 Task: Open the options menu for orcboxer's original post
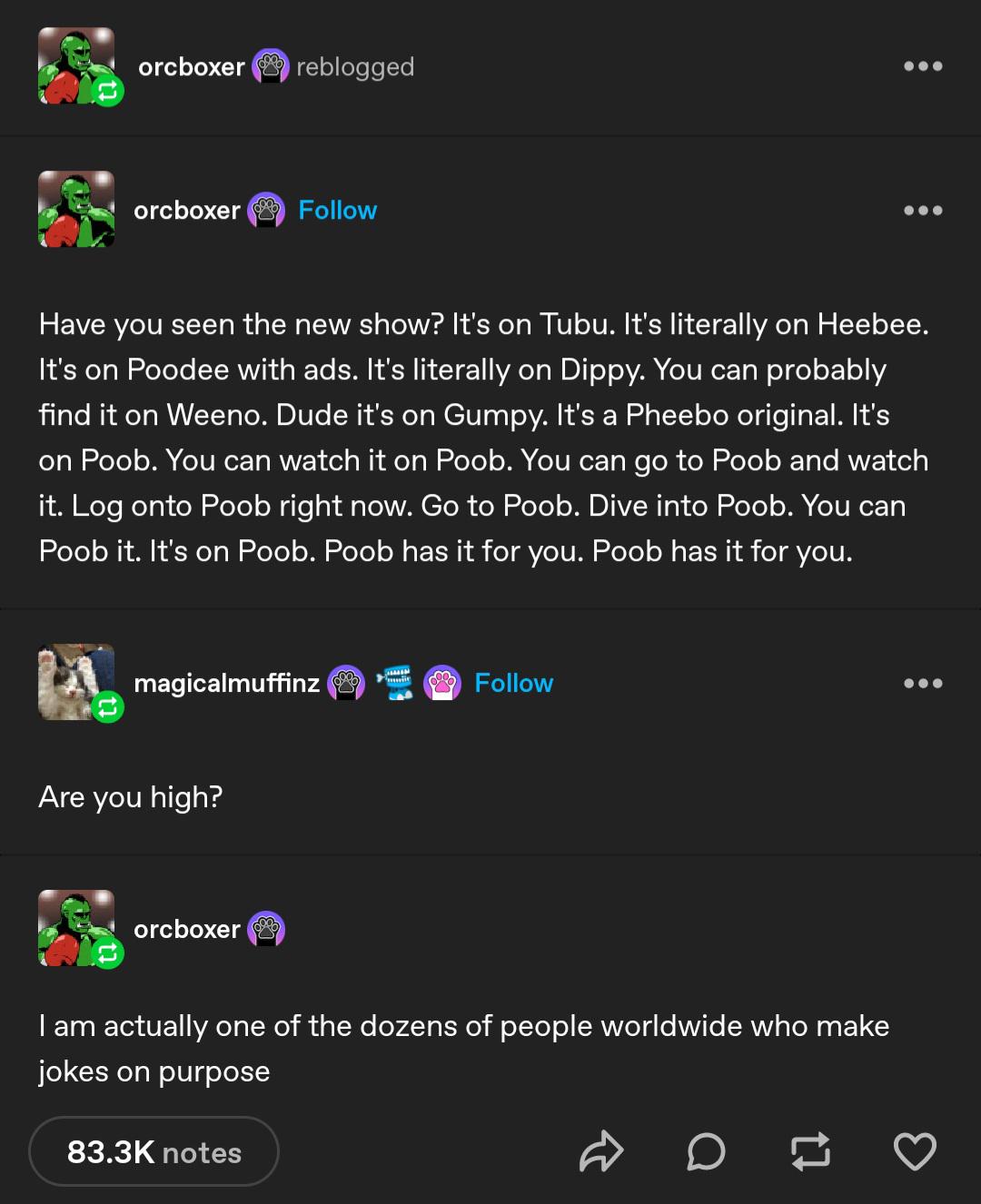[x=923, y=211]
